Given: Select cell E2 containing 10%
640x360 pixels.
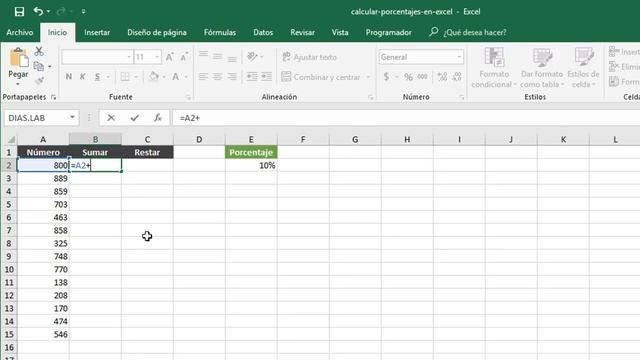Looking at the screenshot, I should click(x=251, y=165).
